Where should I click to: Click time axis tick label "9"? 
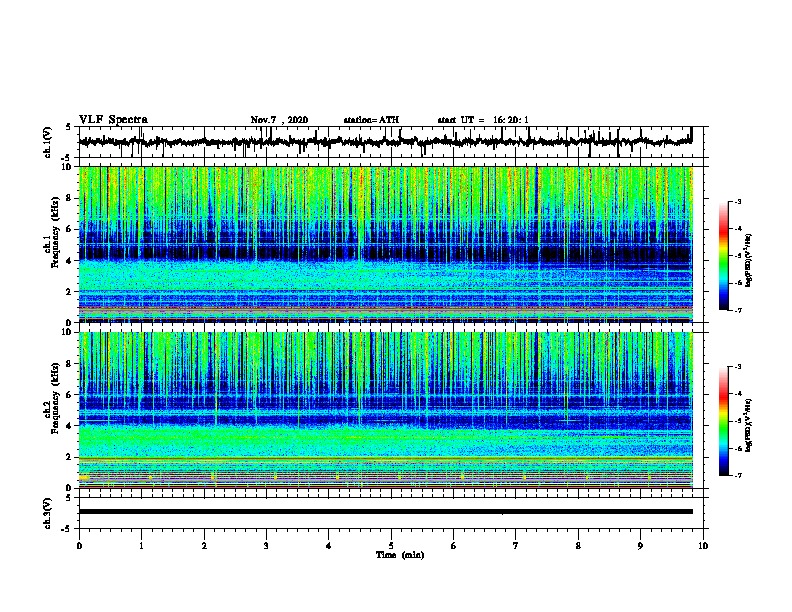click(x=640, y=546)
